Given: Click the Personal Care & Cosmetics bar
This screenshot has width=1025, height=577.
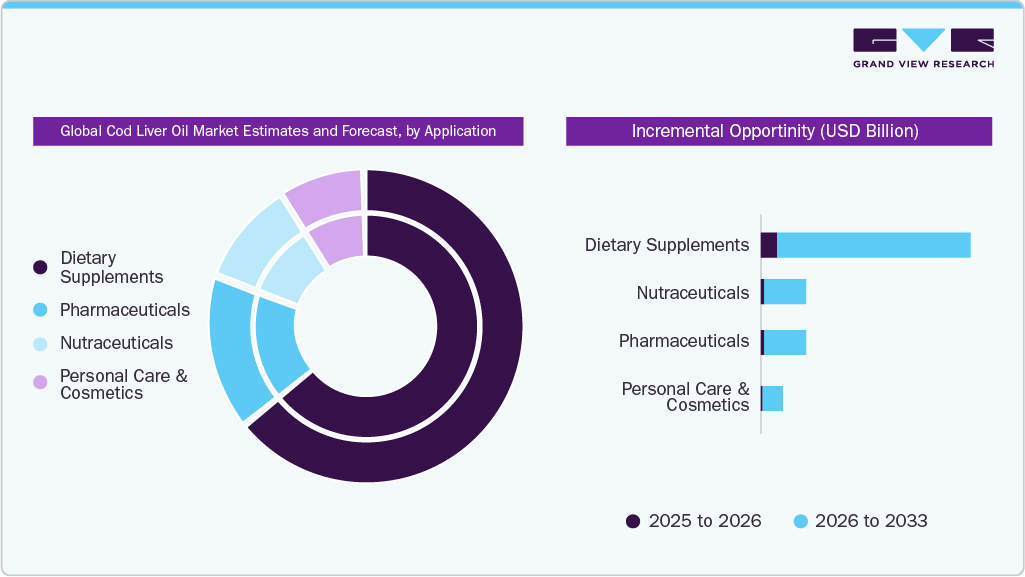Looking at the screenshot, I should 772,399.
